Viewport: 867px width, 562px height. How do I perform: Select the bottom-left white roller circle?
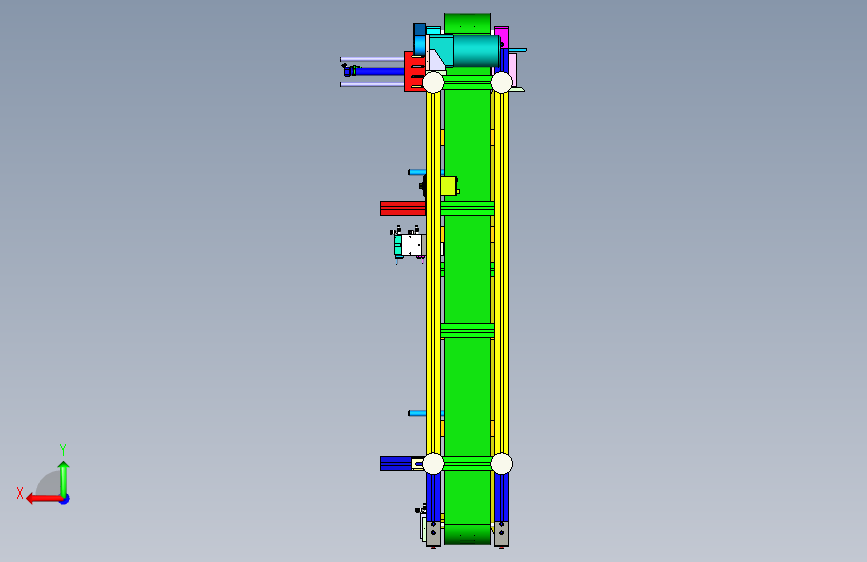tap(433, 464)
